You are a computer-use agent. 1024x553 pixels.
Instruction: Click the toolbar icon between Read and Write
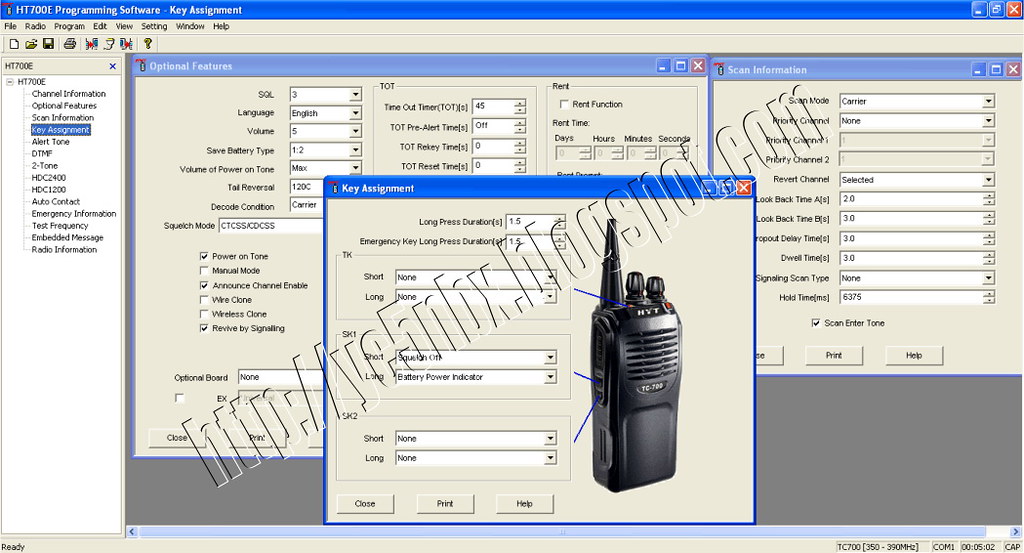(109, 44)
